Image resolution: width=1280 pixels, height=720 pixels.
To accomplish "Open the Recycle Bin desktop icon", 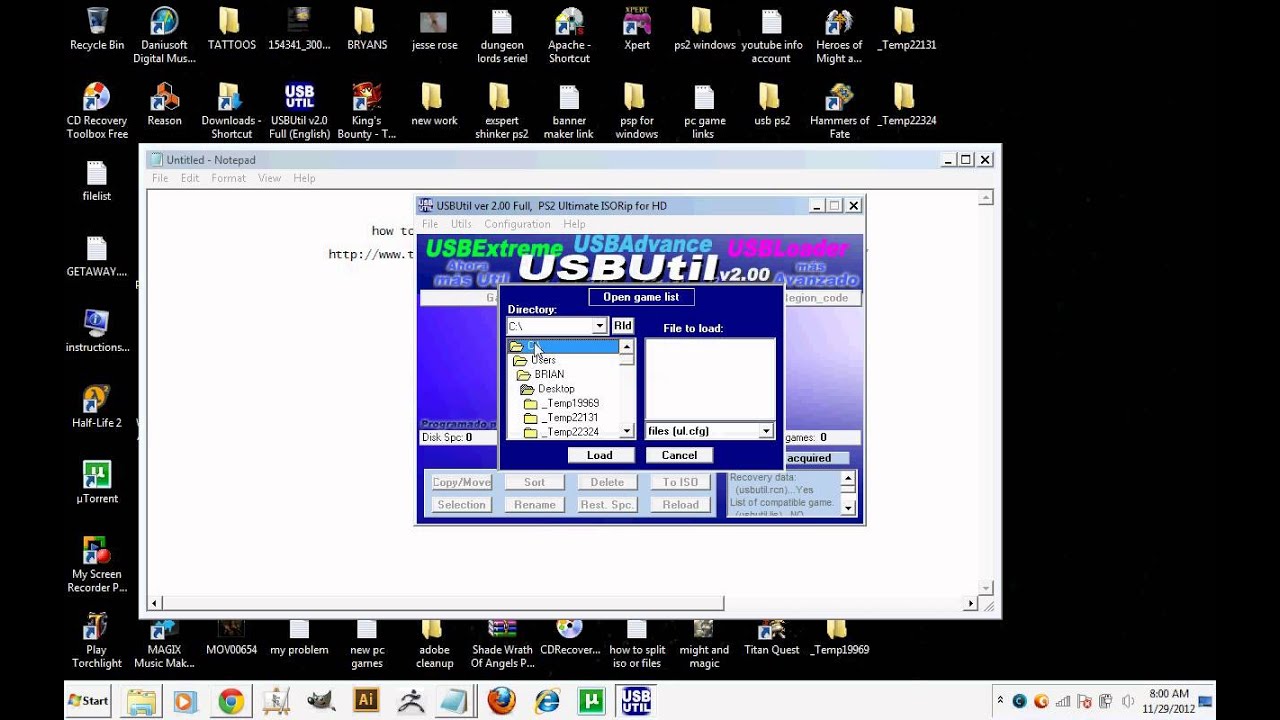I will coord(97,29).
